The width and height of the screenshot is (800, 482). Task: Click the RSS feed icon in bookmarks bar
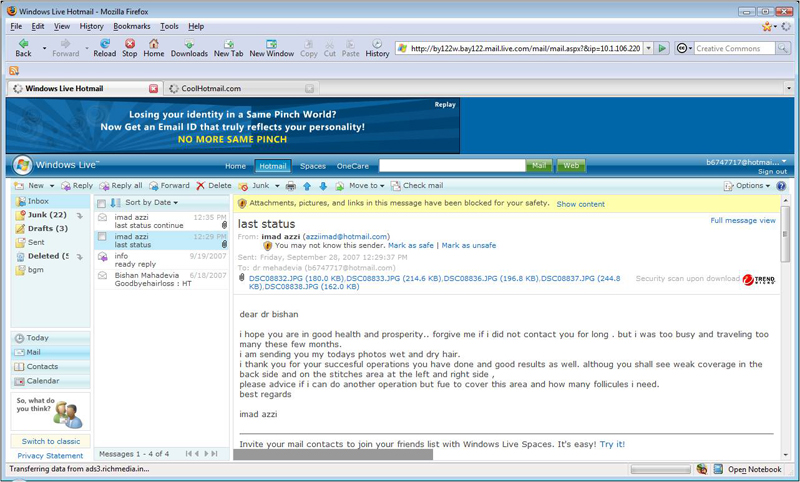pos(14,71)
